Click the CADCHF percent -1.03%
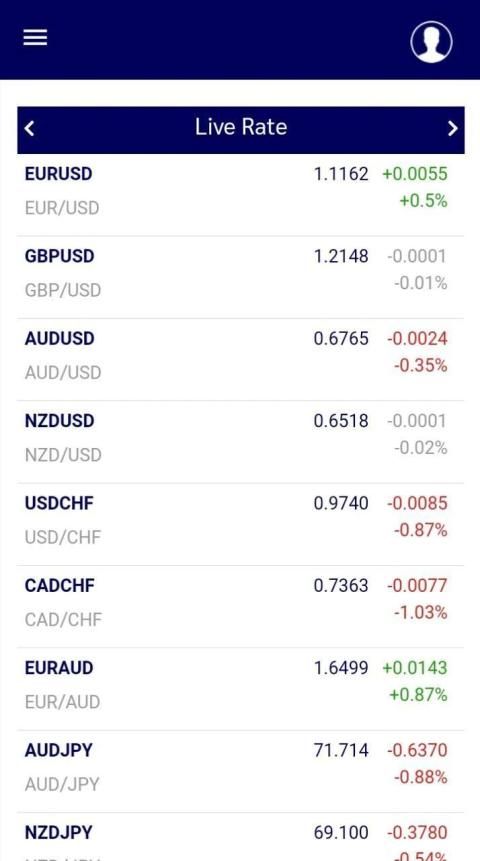This screenshot has height=861, width=480. [x=421, y=612]
